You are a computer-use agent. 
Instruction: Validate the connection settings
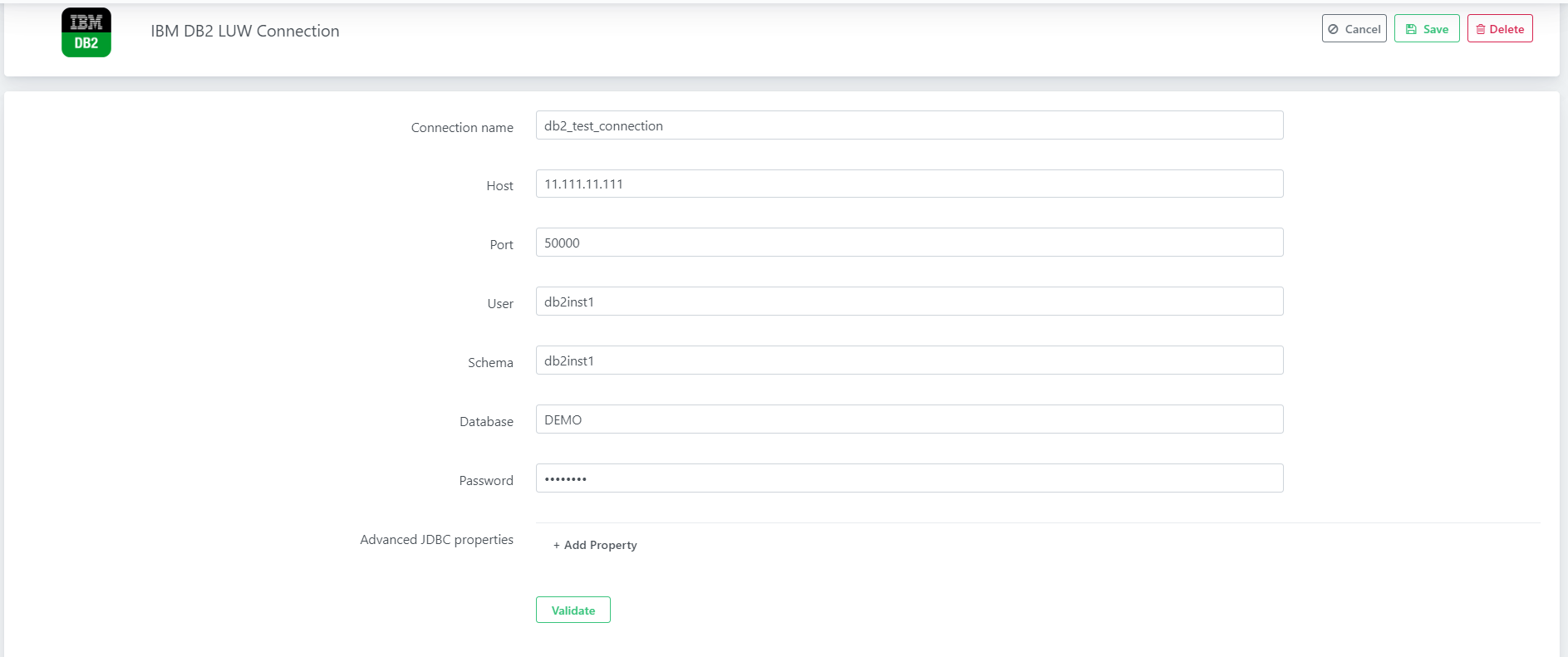point(573,610)
